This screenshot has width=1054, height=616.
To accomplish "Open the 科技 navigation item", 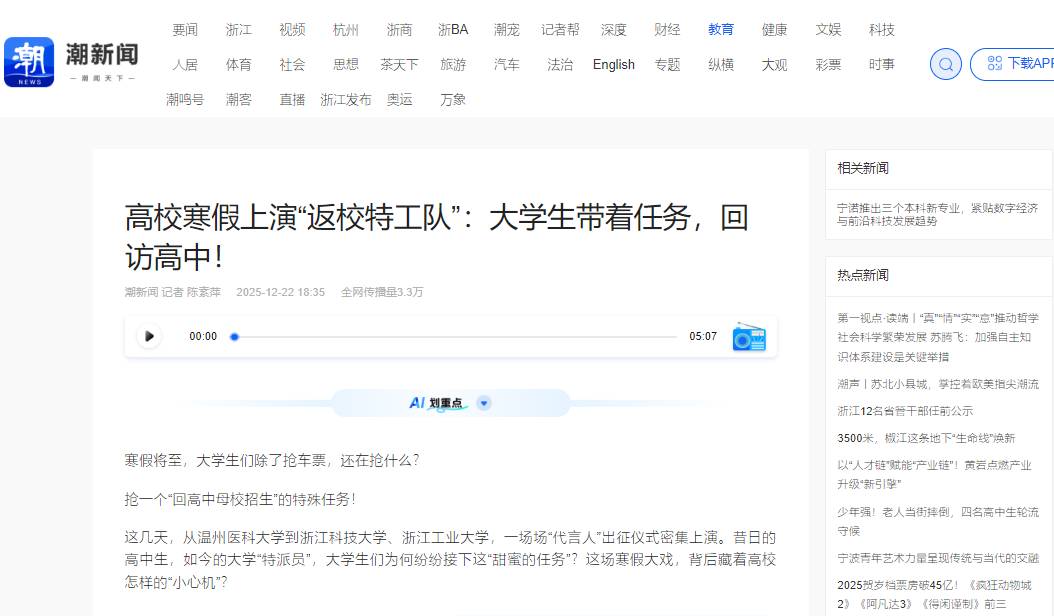I will point(881,30).
